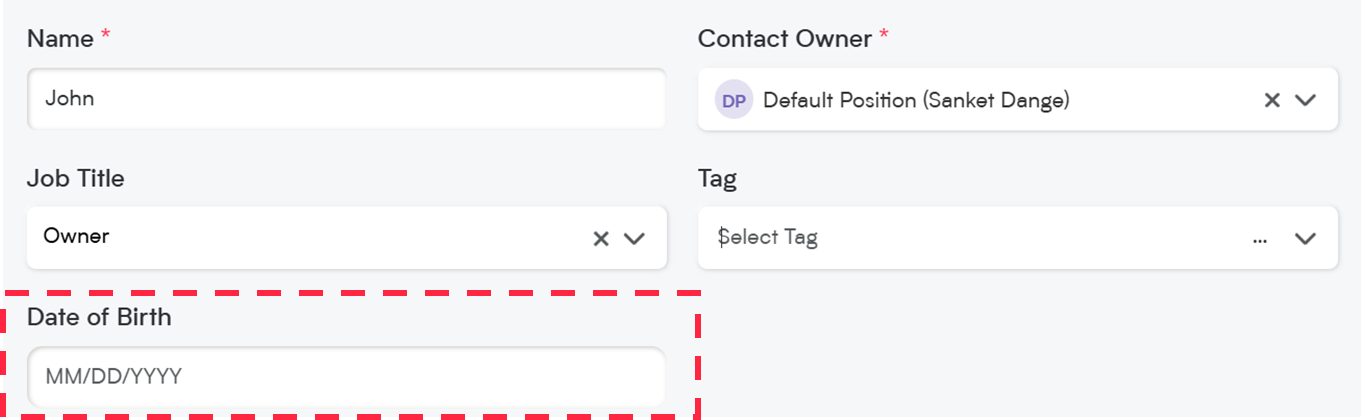
Task: Focus the Date of Birth MM/DD/YYYY field
Action: [x=346, y=377]
